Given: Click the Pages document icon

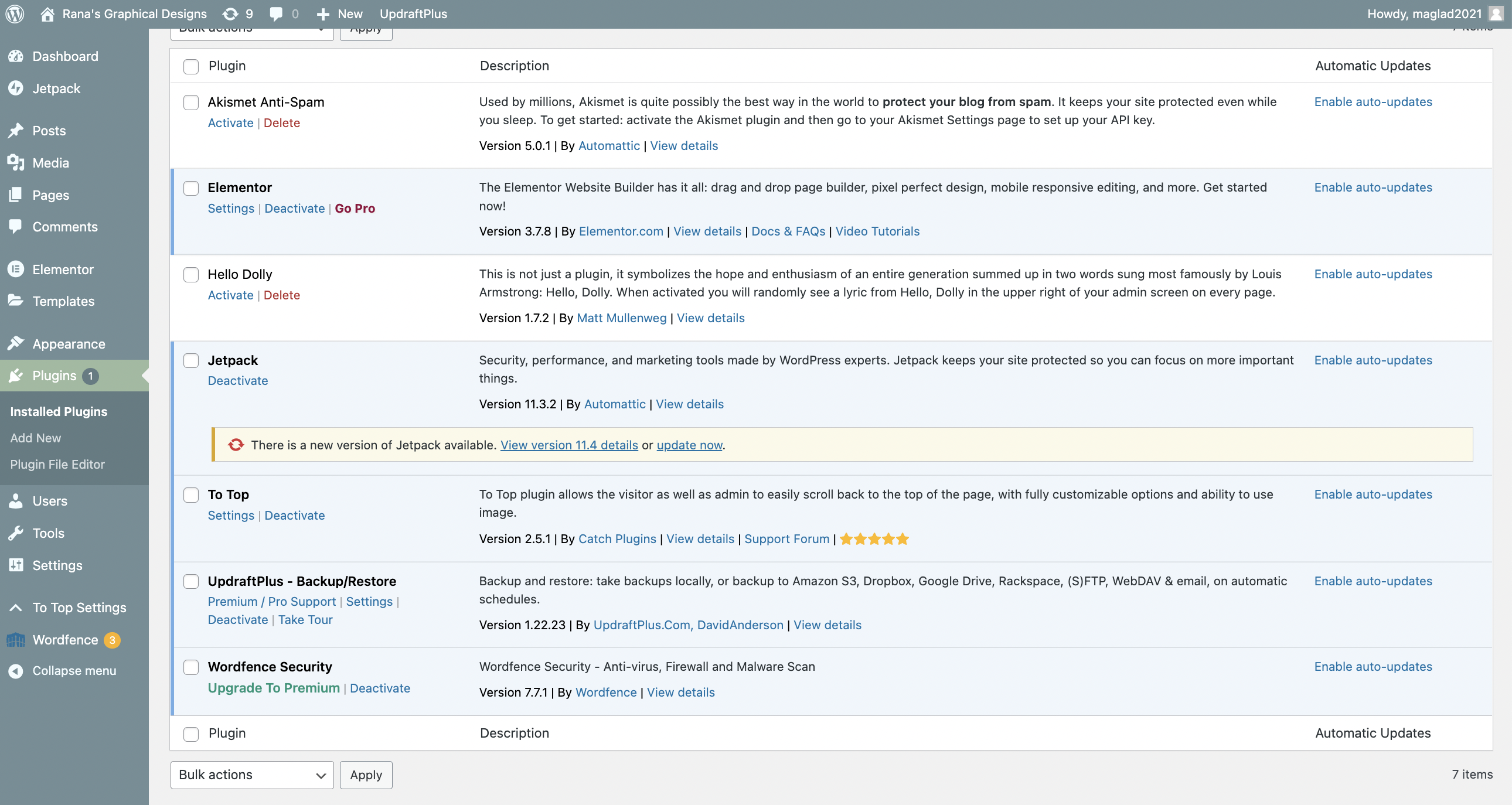Looking at the screenshot, I should [x=16, y=195].
